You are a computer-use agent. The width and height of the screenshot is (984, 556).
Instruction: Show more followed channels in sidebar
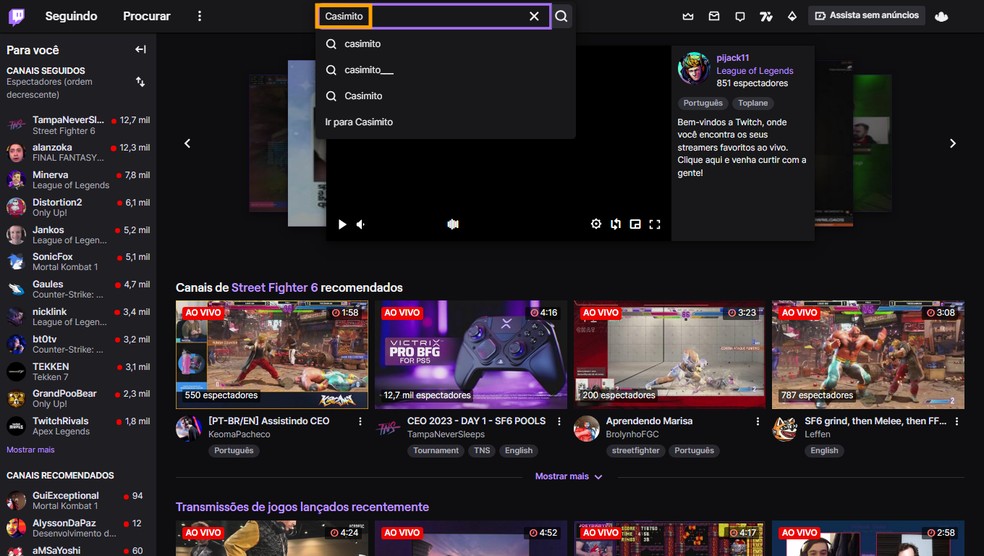[30, 450]
